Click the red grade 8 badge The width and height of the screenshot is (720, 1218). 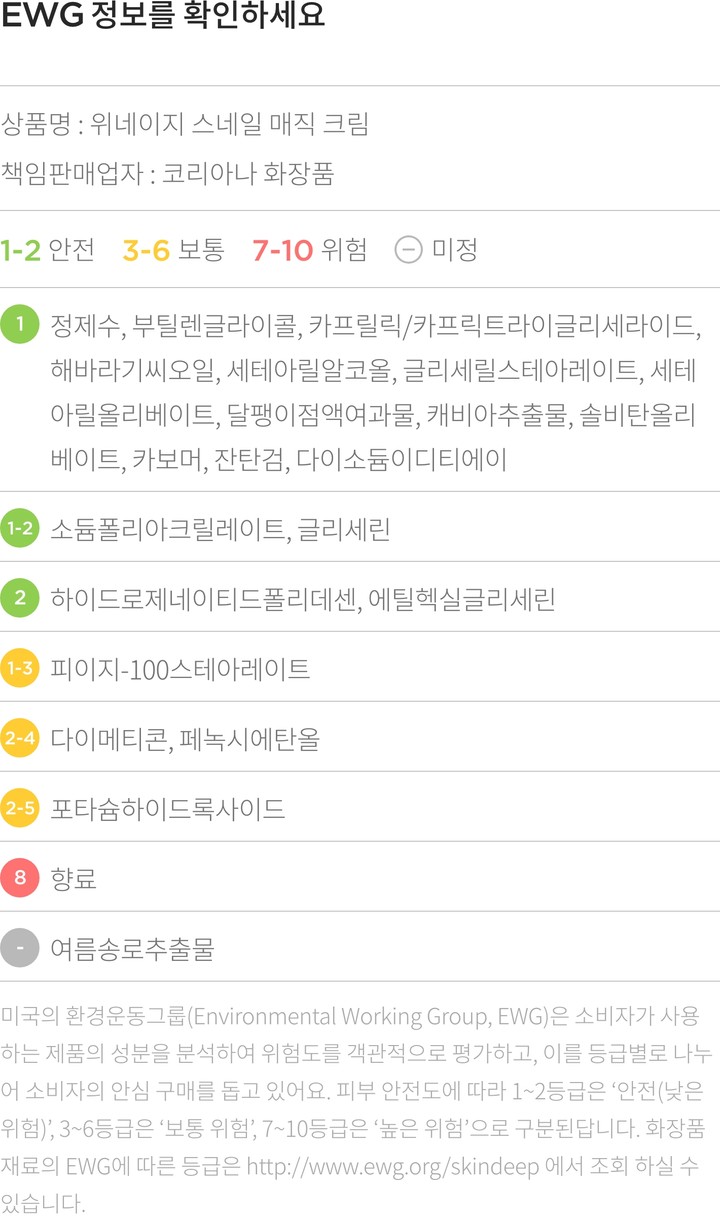tap(20, 878)
